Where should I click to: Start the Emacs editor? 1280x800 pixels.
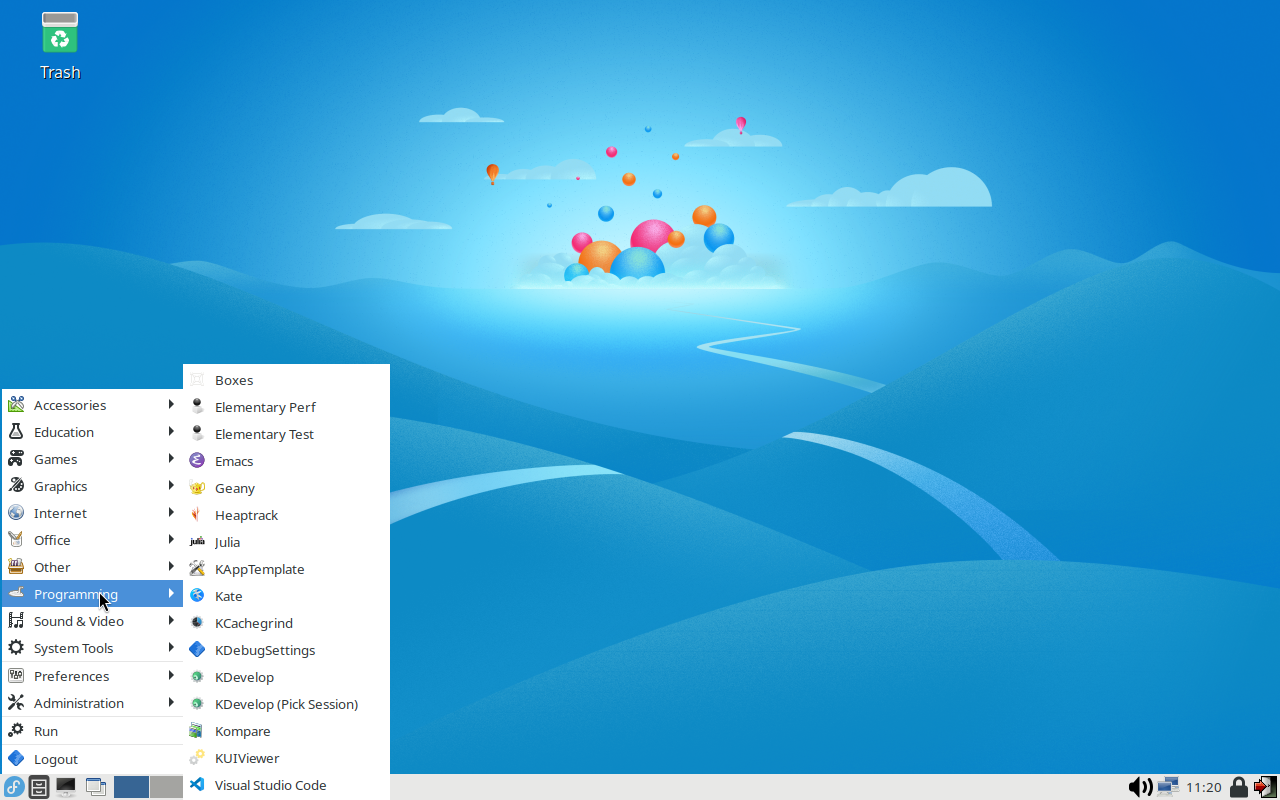(x=286, y=461)
